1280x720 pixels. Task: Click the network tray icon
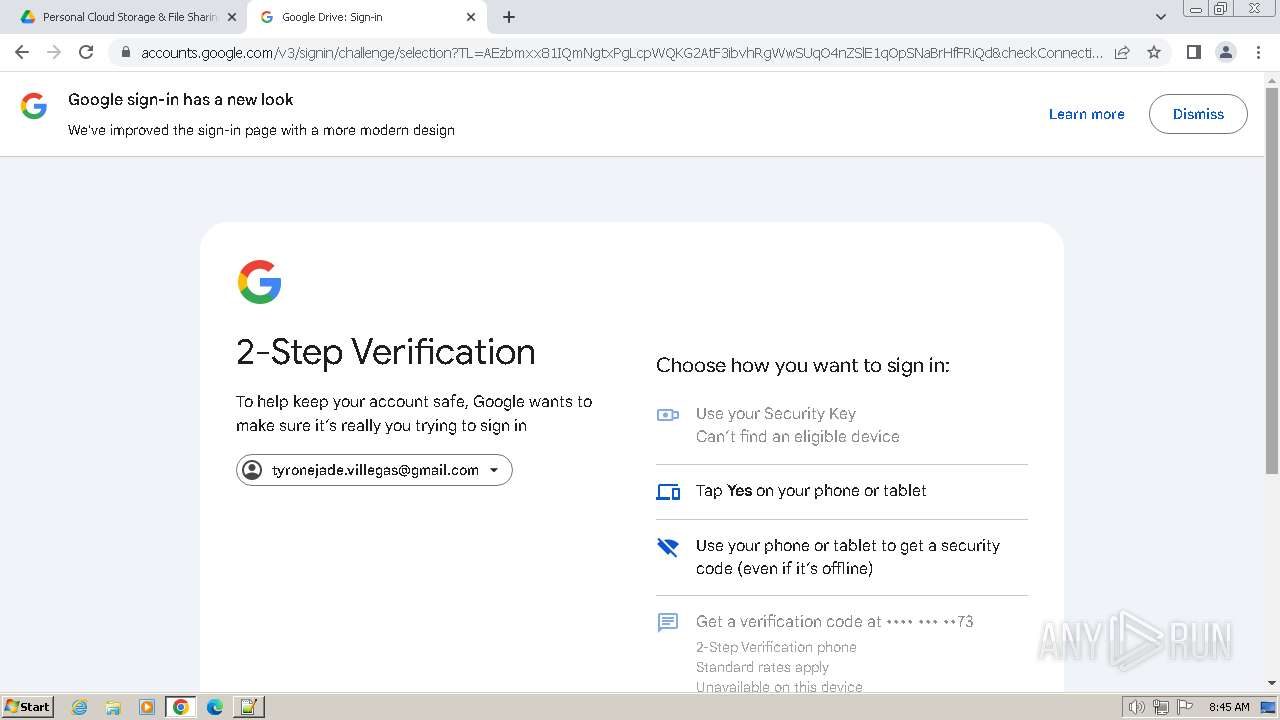coord(1161,707)
